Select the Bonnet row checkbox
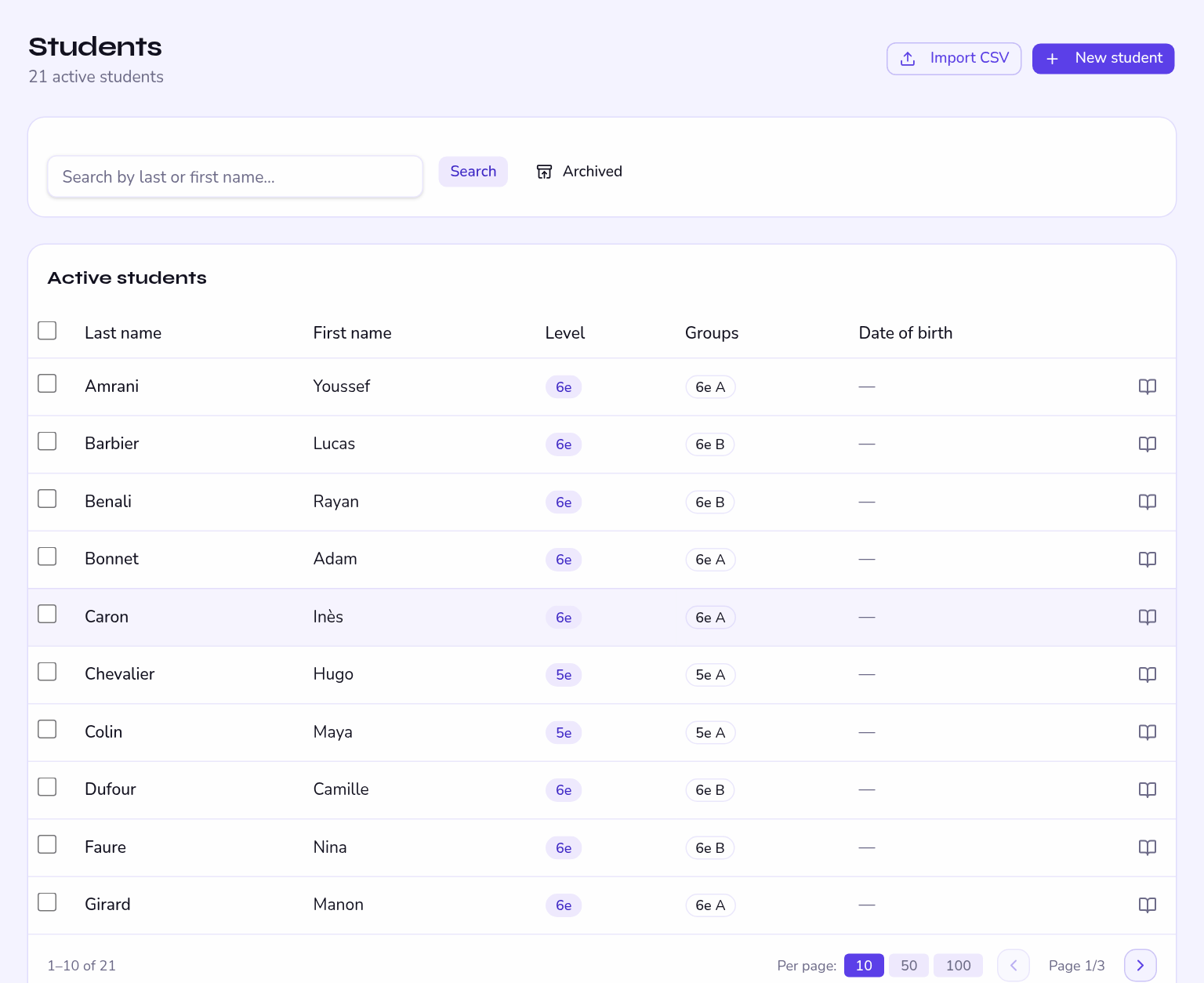Viewport: 1204px width, 983px height. 47,557
